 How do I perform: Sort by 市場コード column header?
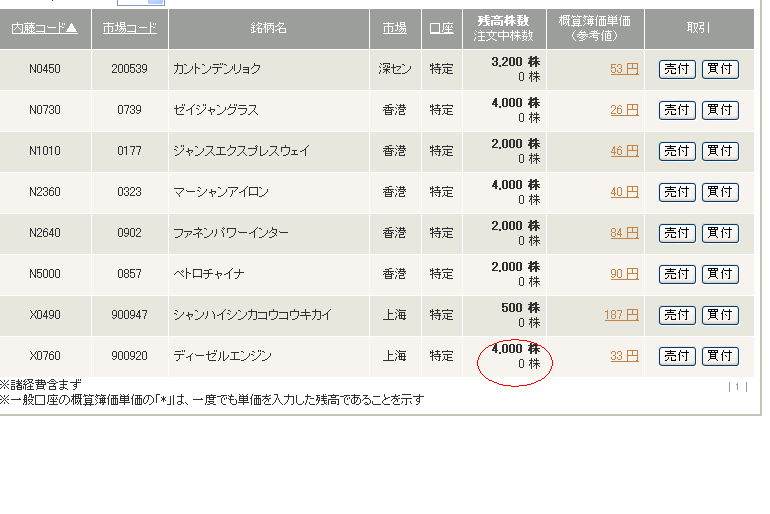[x=130, y=28]
